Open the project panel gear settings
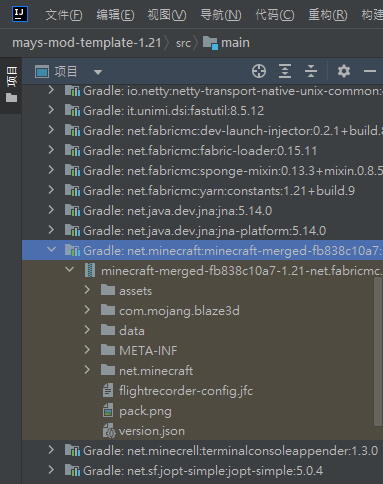This screenshot has height=484, width=383. click(344, 71)
